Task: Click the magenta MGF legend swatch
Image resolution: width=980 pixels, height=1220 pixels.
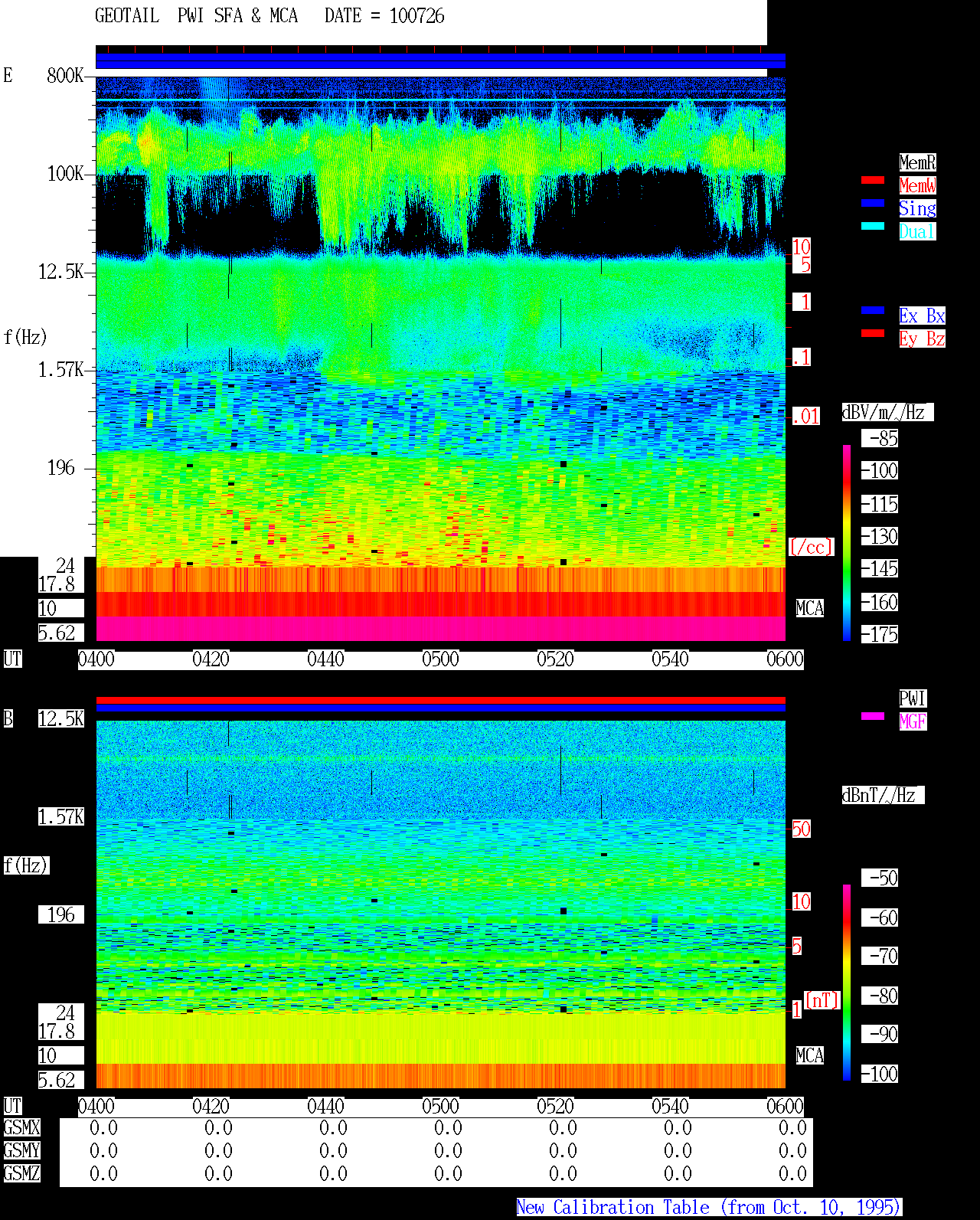Action: (x=873, y=716)
